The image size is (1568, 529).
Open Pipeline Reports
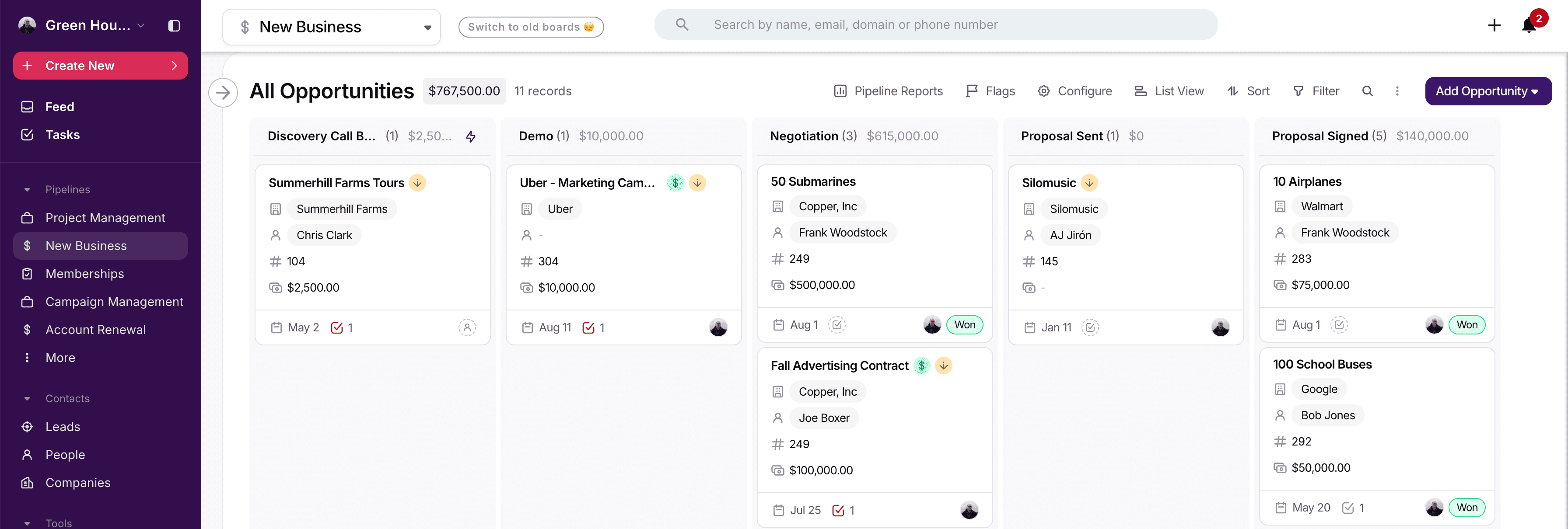tap(888, 91)
